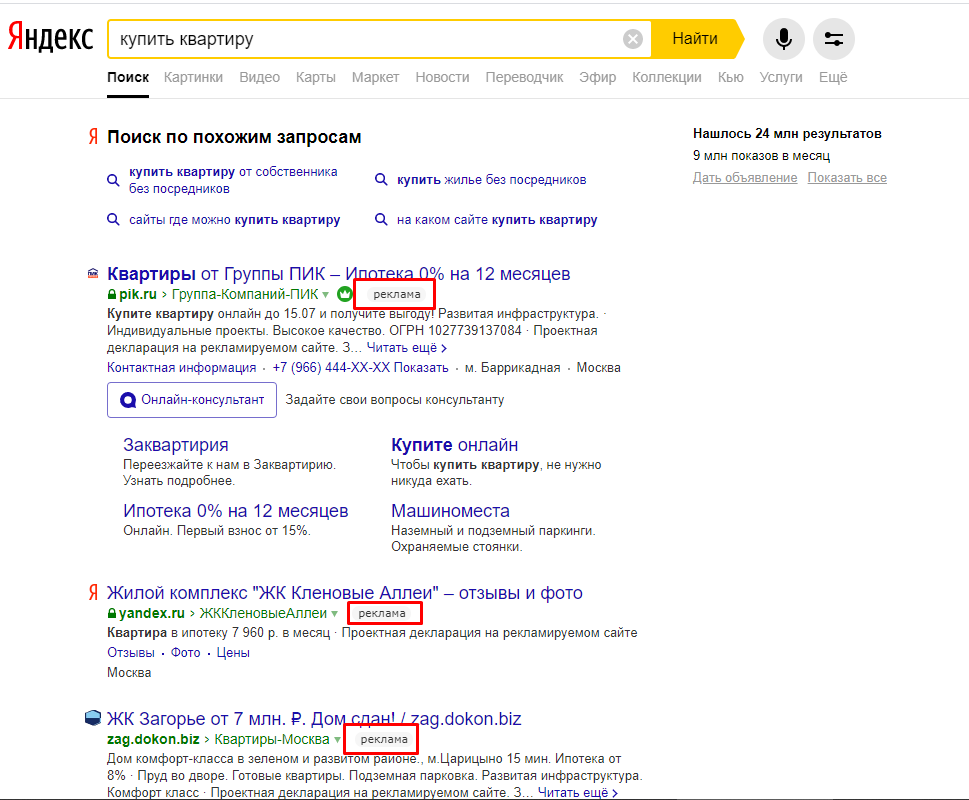Screen dimensions: 969x800
Task: Open the Переводчик tab
Action: click(524, 77)
